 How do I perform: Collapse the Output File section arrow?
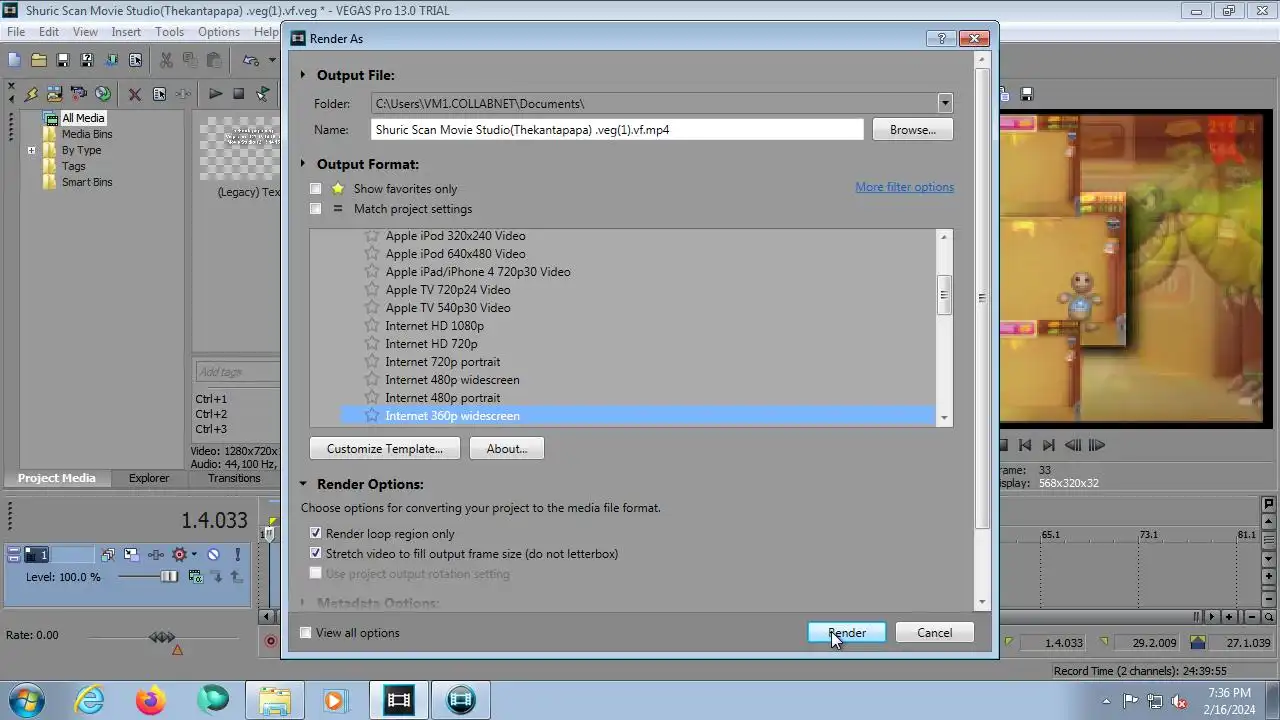coord(303,75)
